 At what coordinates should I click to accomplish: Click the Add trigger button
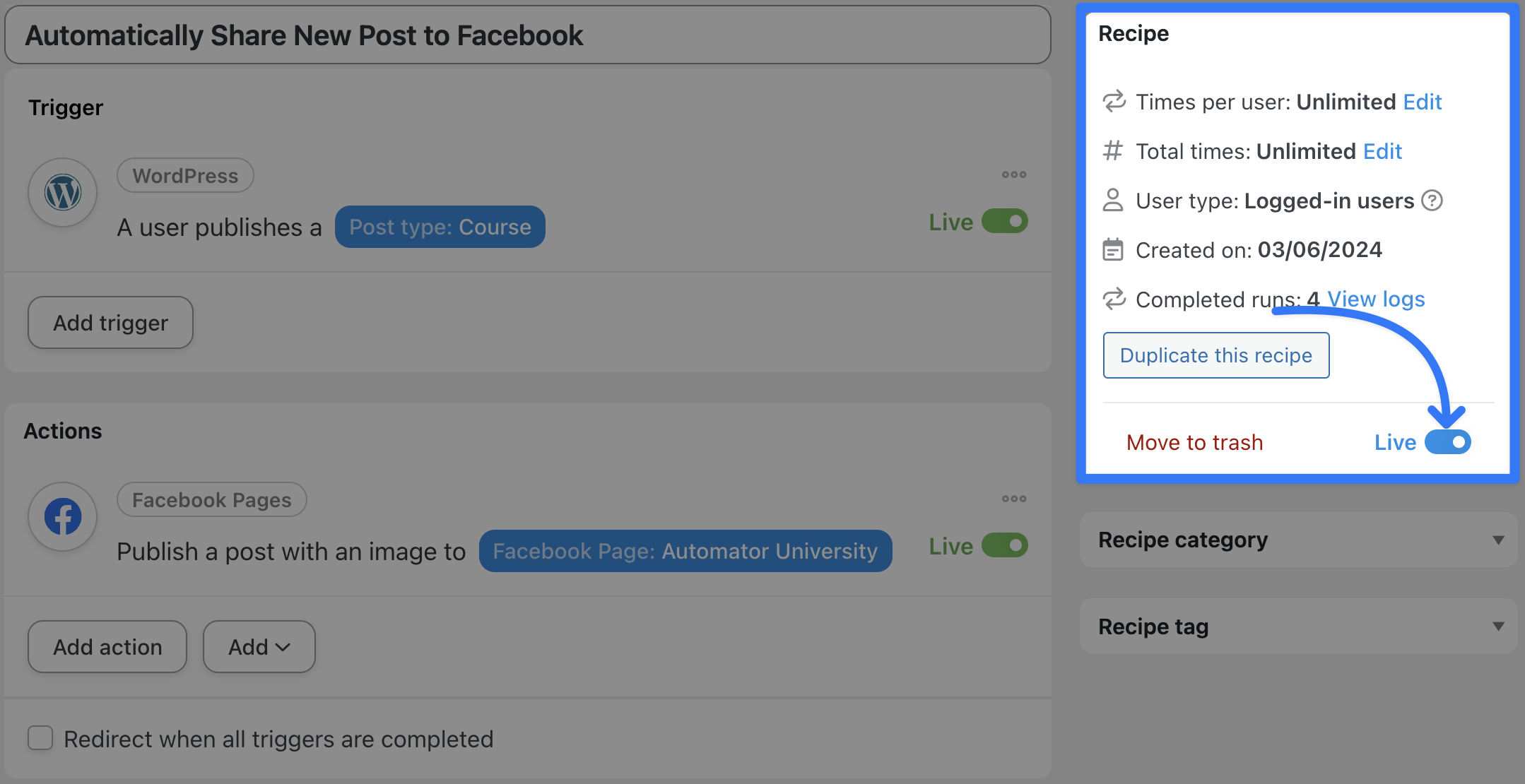click(110, 323)
